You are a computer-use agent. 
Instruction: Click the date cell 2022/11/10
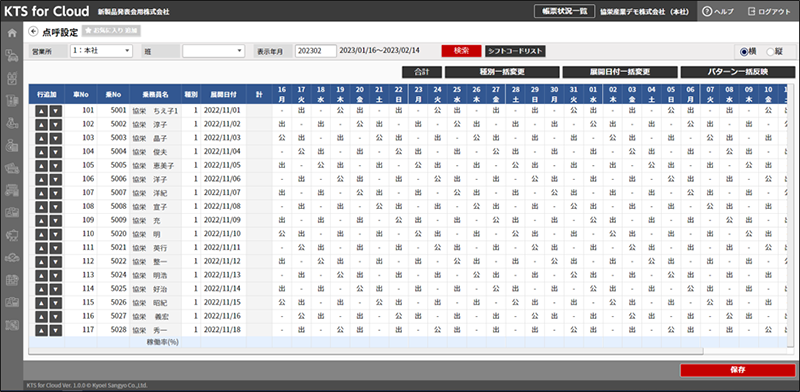click(223, 234)
